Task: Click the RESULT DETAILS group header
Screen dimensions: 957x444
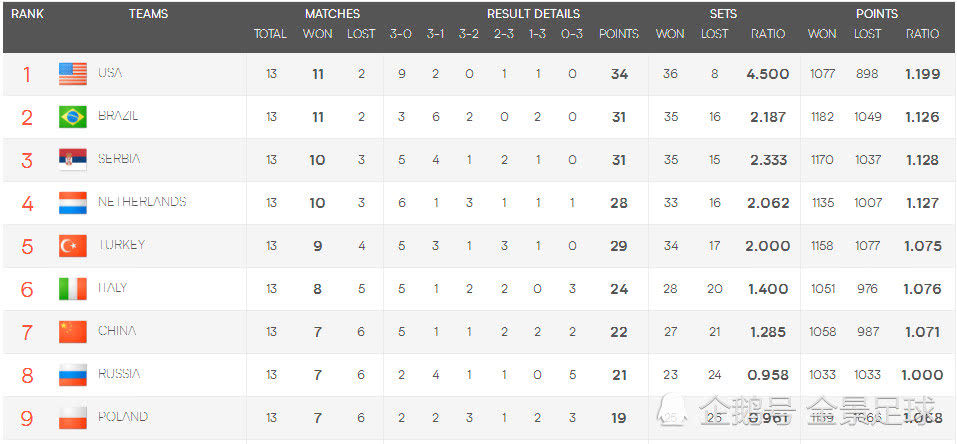Action: [x=533, y=14]
